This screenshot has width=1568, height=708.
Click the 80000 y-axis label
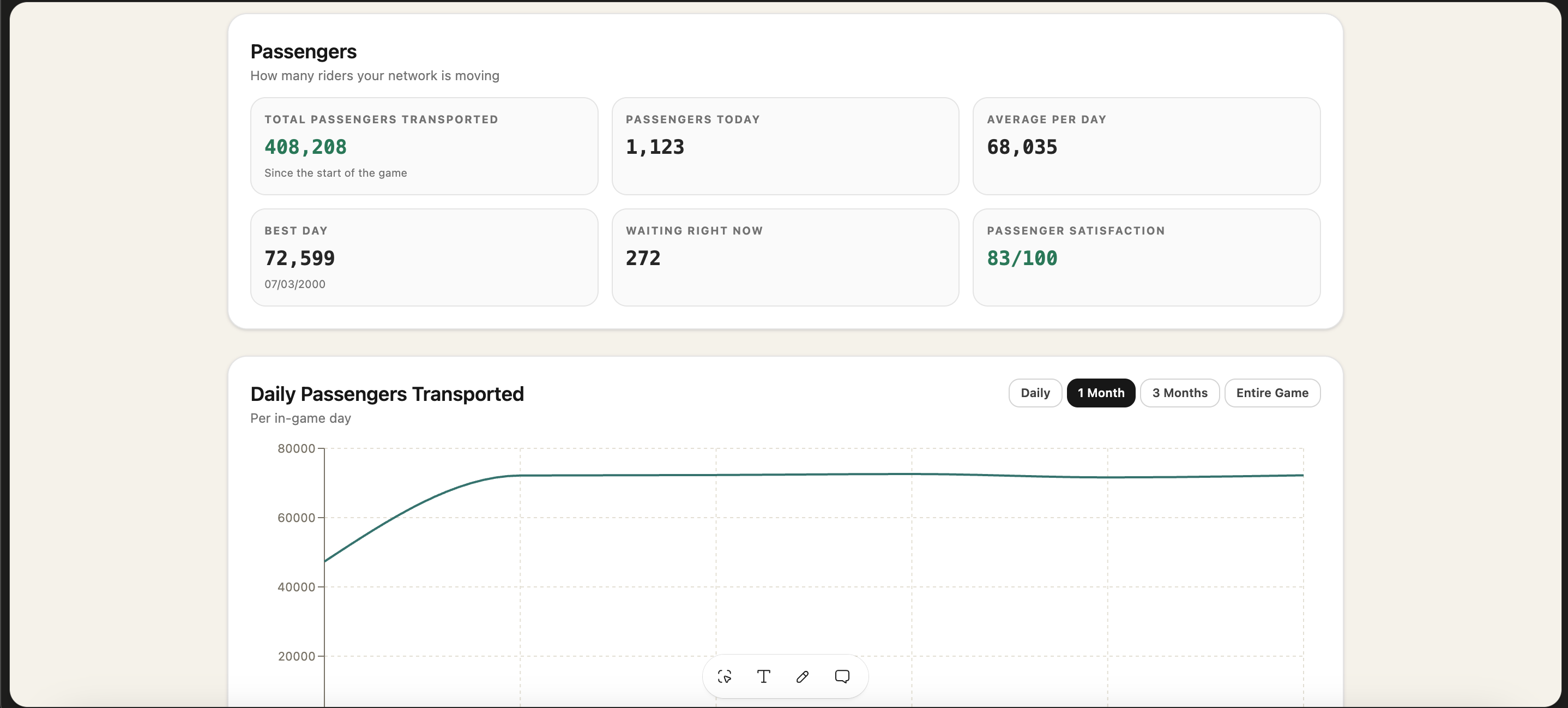coord(296,449)
